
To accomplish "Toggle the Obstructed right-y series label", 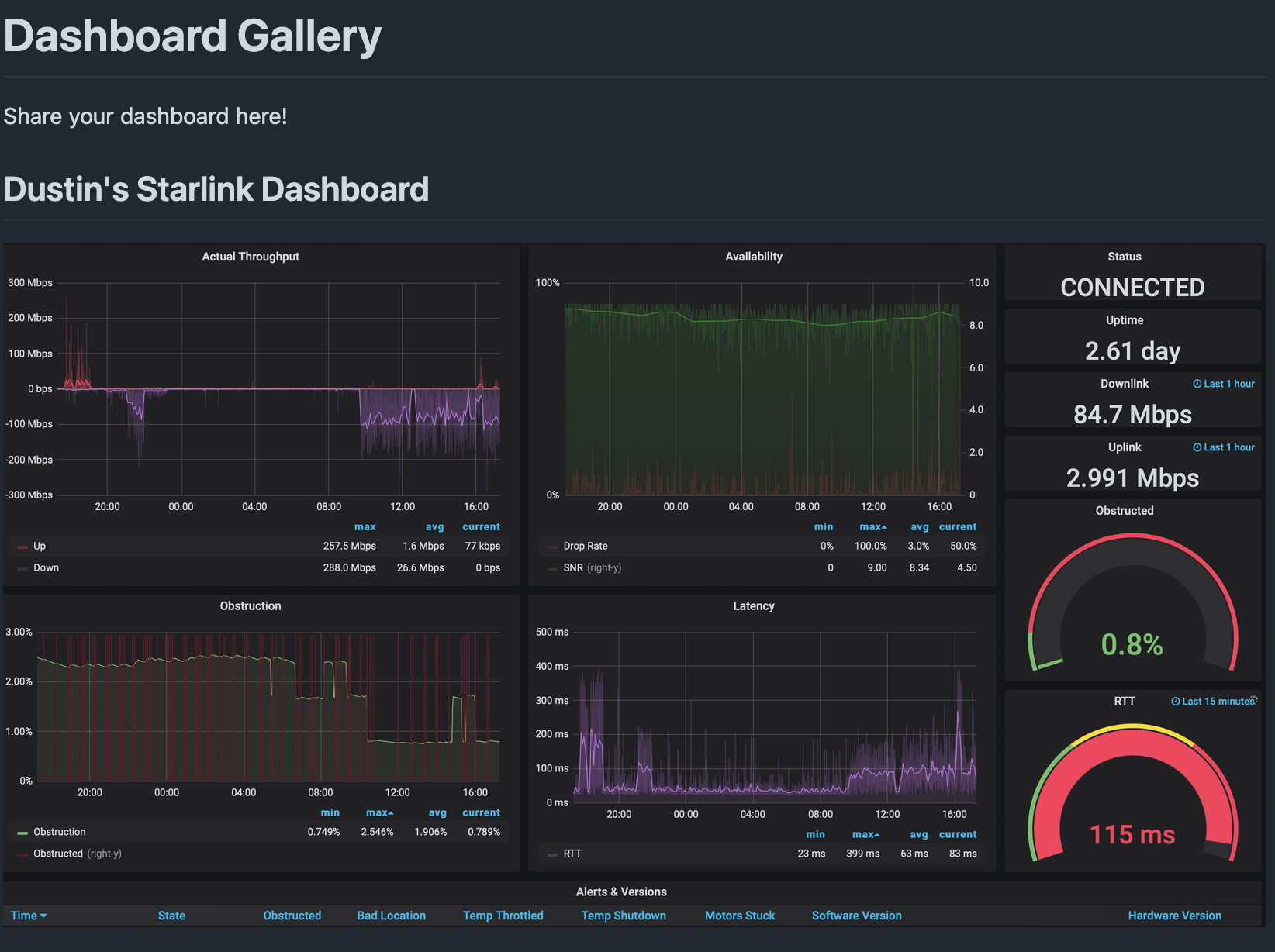I will point(58,854).
